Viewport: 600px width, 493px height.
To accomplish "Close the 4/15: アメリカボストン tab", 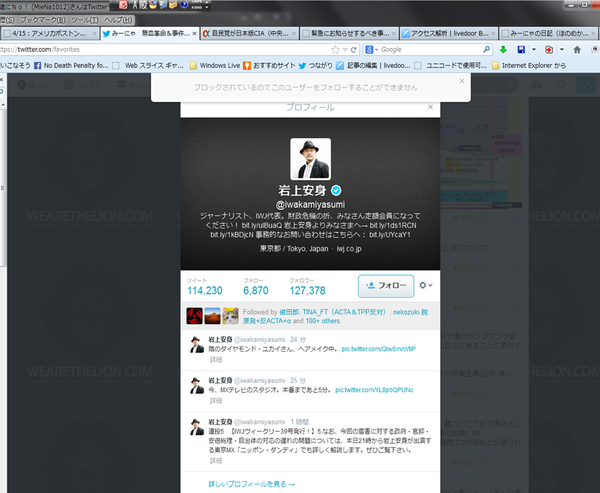I will [x=94, y=34].
